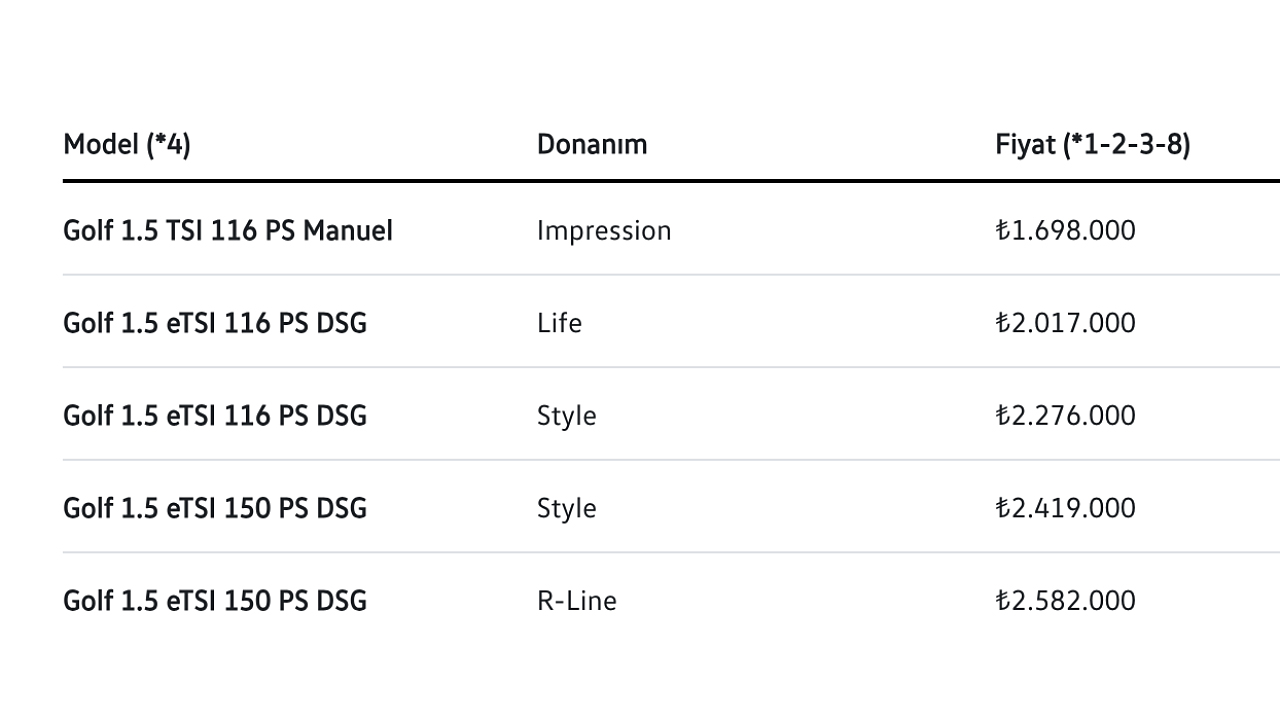Click the Model (*4) column header

point(127,145)
